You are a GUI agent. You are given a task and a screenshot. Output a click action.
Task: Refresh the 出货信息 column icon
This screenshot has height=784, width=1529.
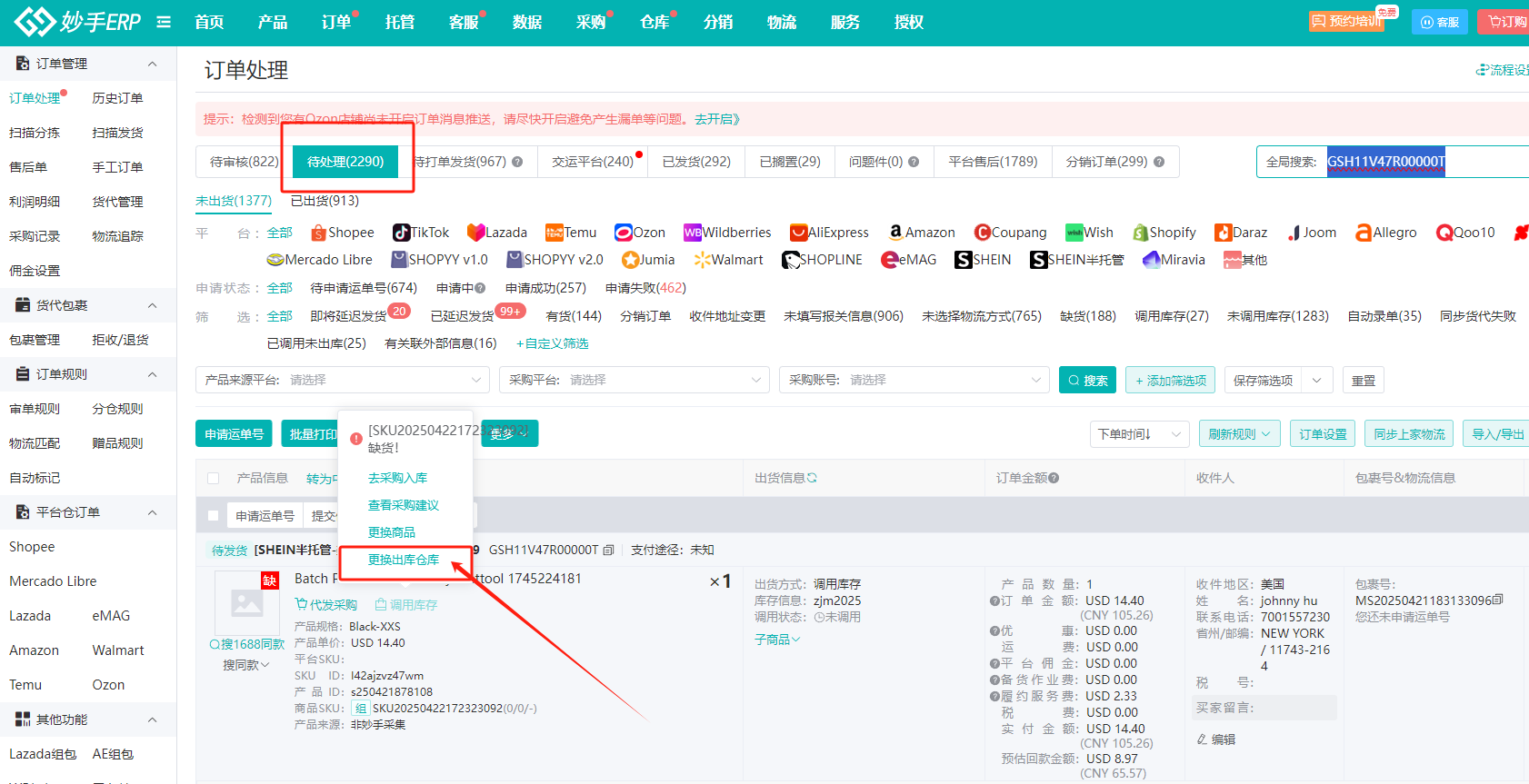[x=812, y=478]
